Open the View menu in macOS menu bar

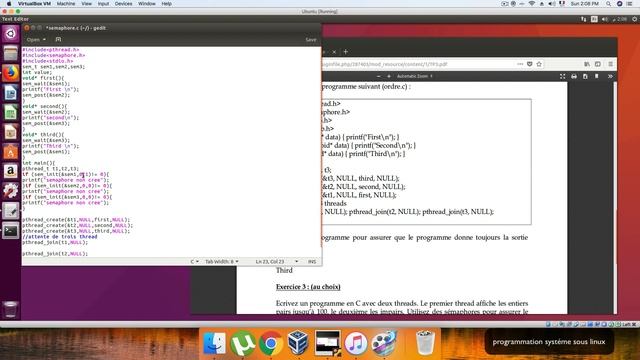(87, 4)
